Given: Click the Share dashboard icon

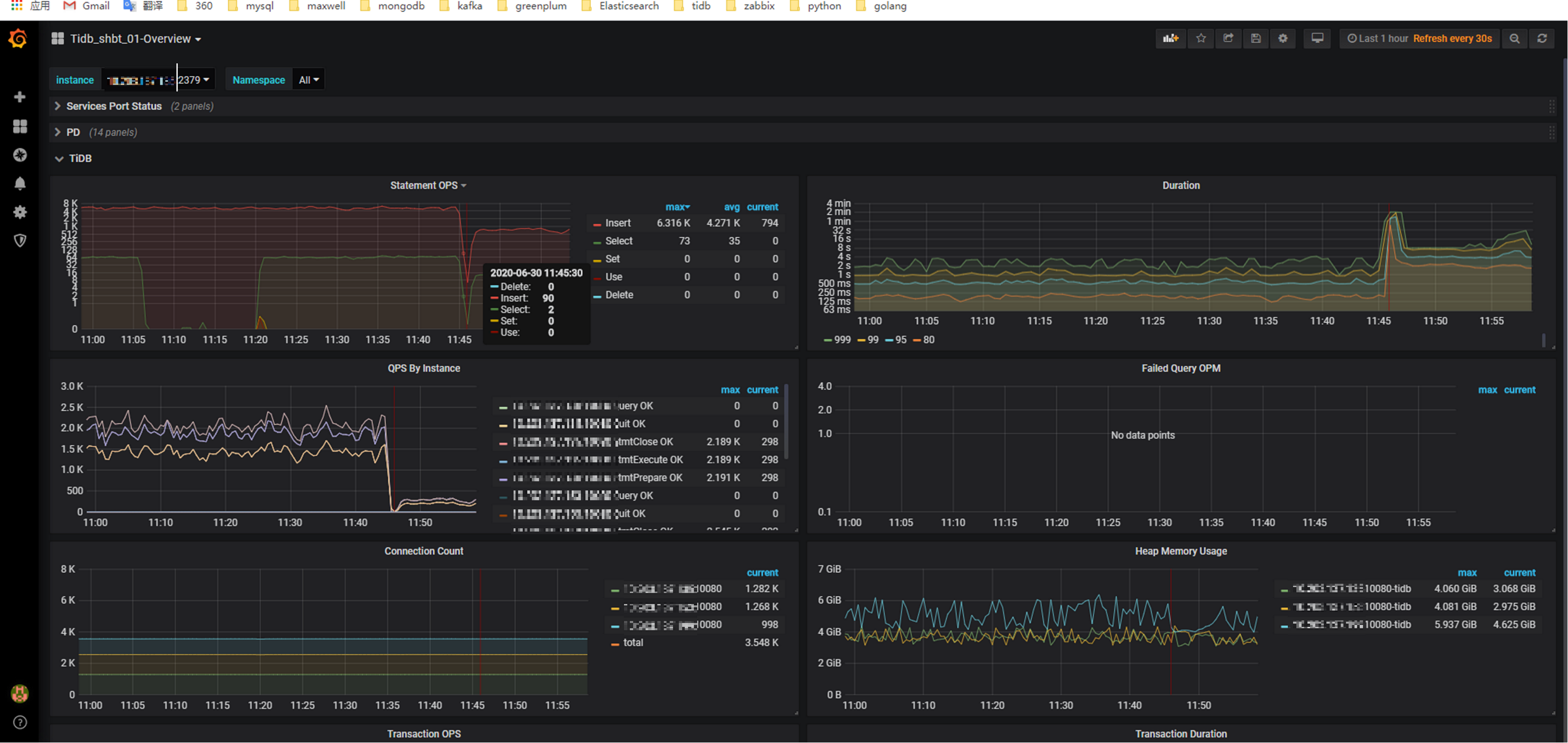Looking at the screenshot, I should pyautogui.click(x=1228, y=38).
